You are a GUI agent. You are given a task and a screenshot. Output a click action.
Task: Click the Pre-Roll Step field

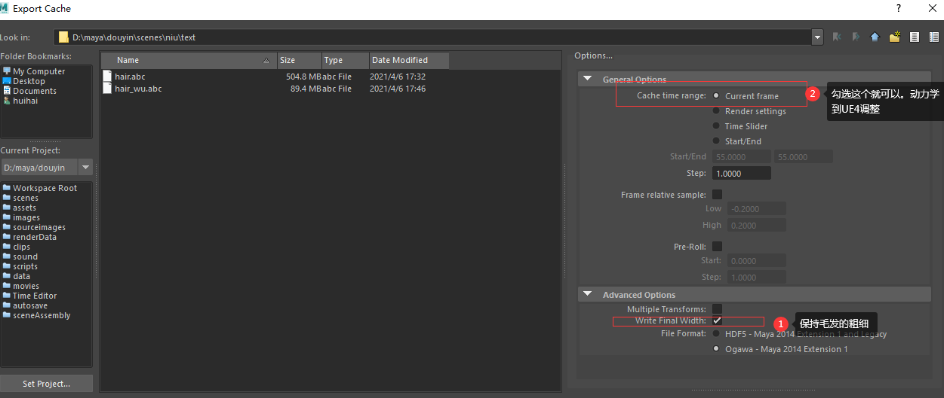[756, 278]
